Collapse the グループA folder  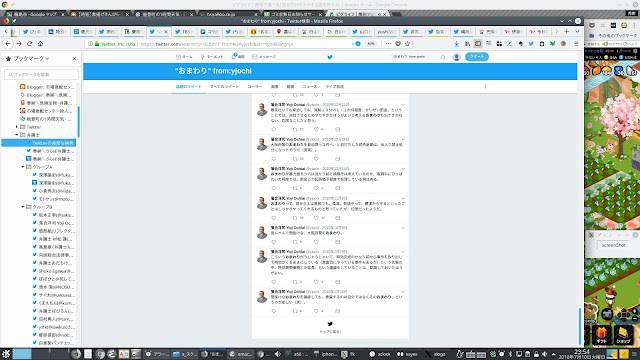pos(23,167)
